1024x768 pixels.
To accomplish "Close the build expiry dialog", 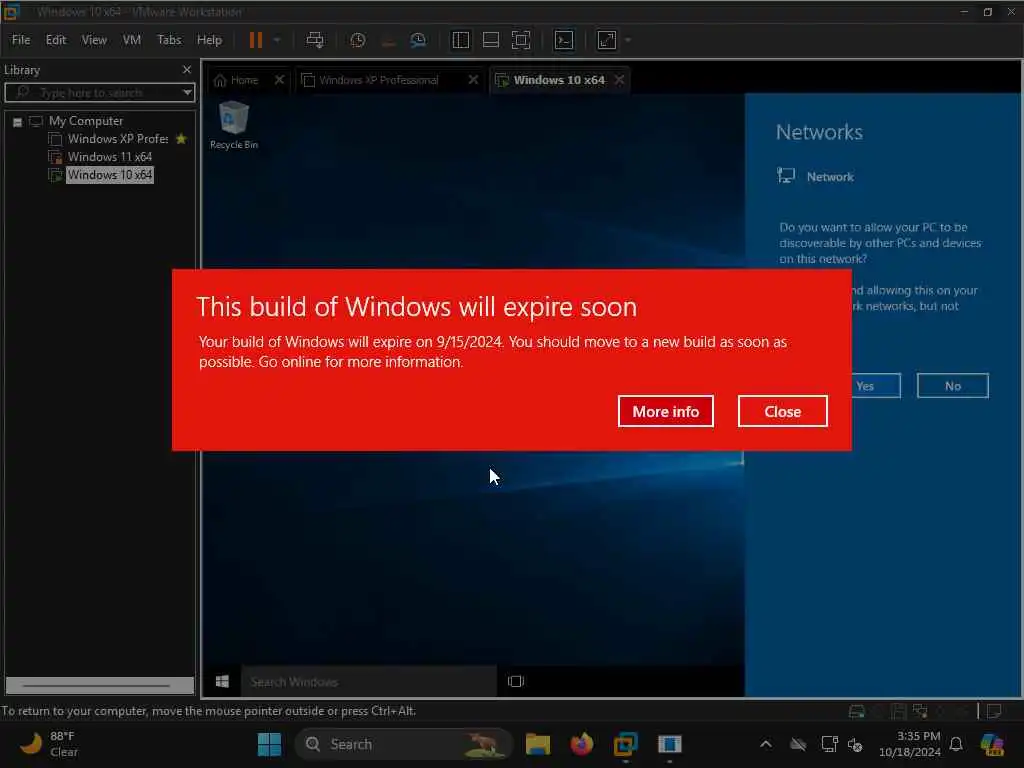I will 782,411.
